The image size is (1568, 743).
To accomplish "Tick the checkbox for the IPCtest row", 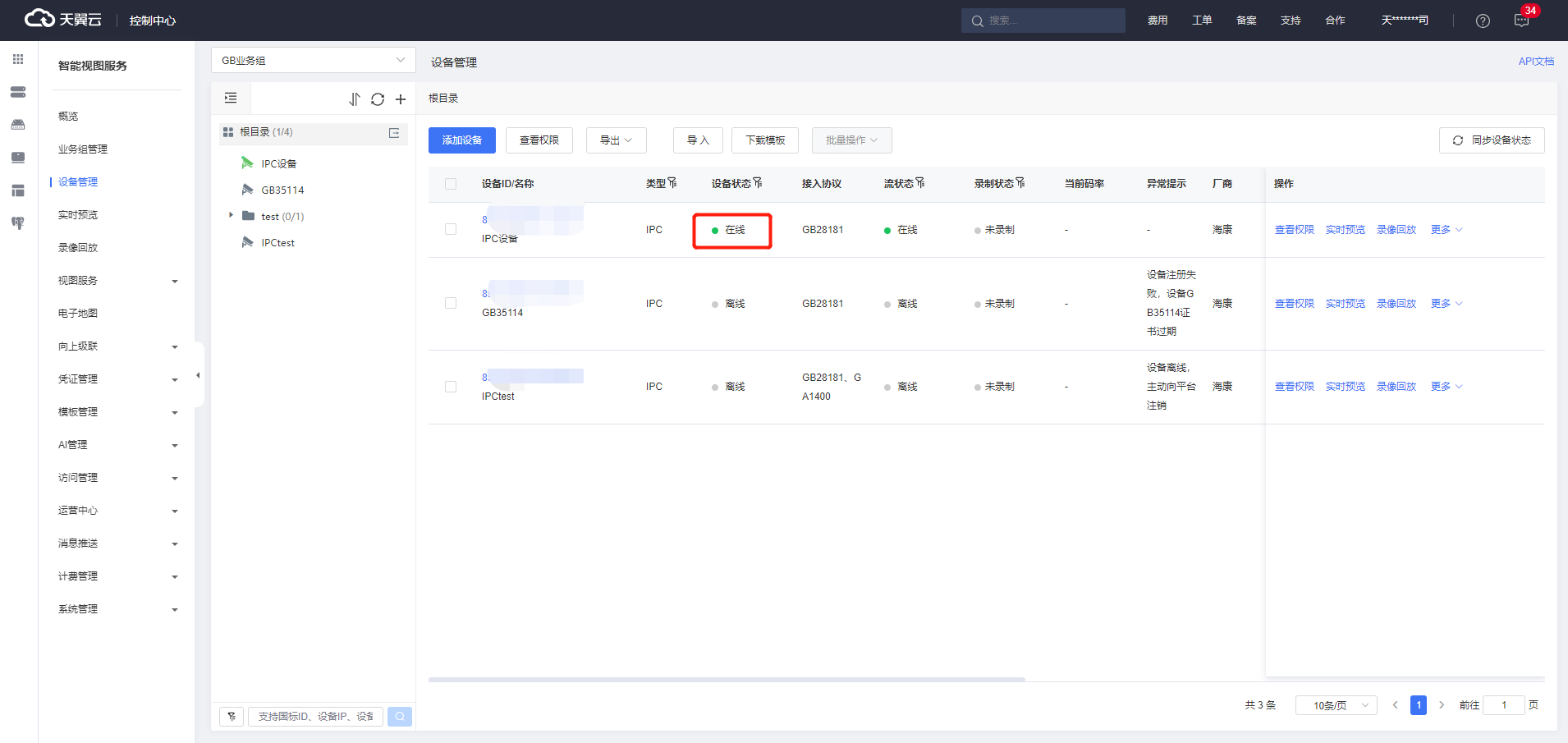I will point(451,387).
